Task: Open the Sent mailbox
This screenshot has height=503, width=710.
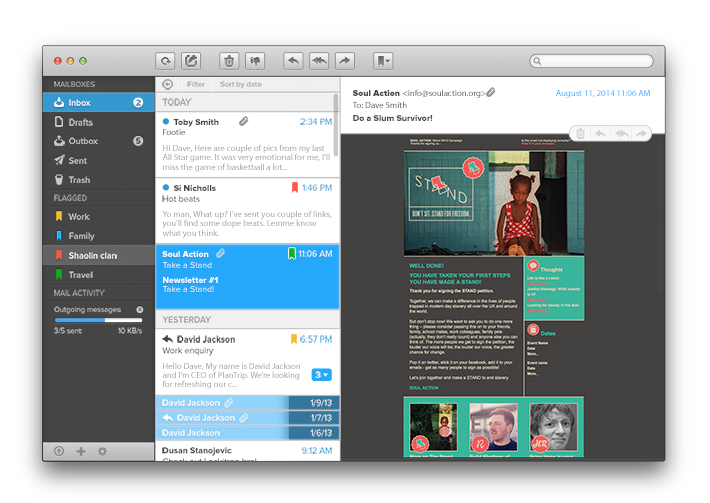Action: tap(99, 160)
